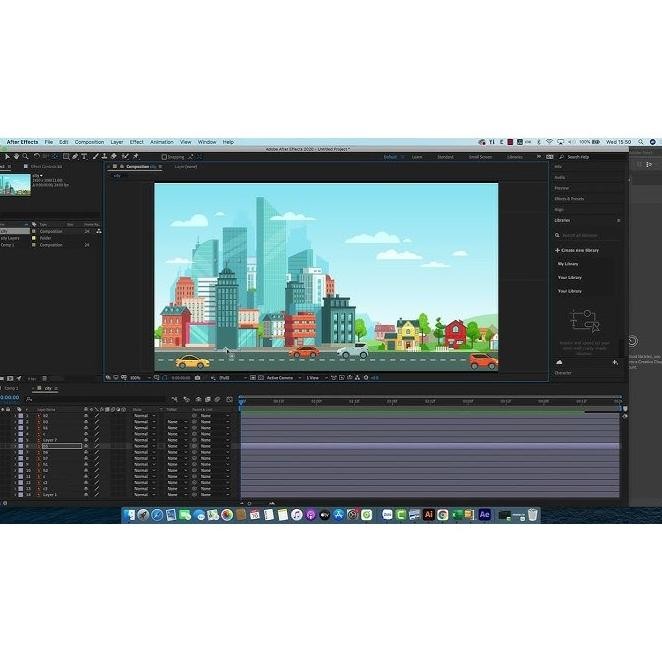Select the Rotation tool
The image size is (662, 662).
(36, 157)
